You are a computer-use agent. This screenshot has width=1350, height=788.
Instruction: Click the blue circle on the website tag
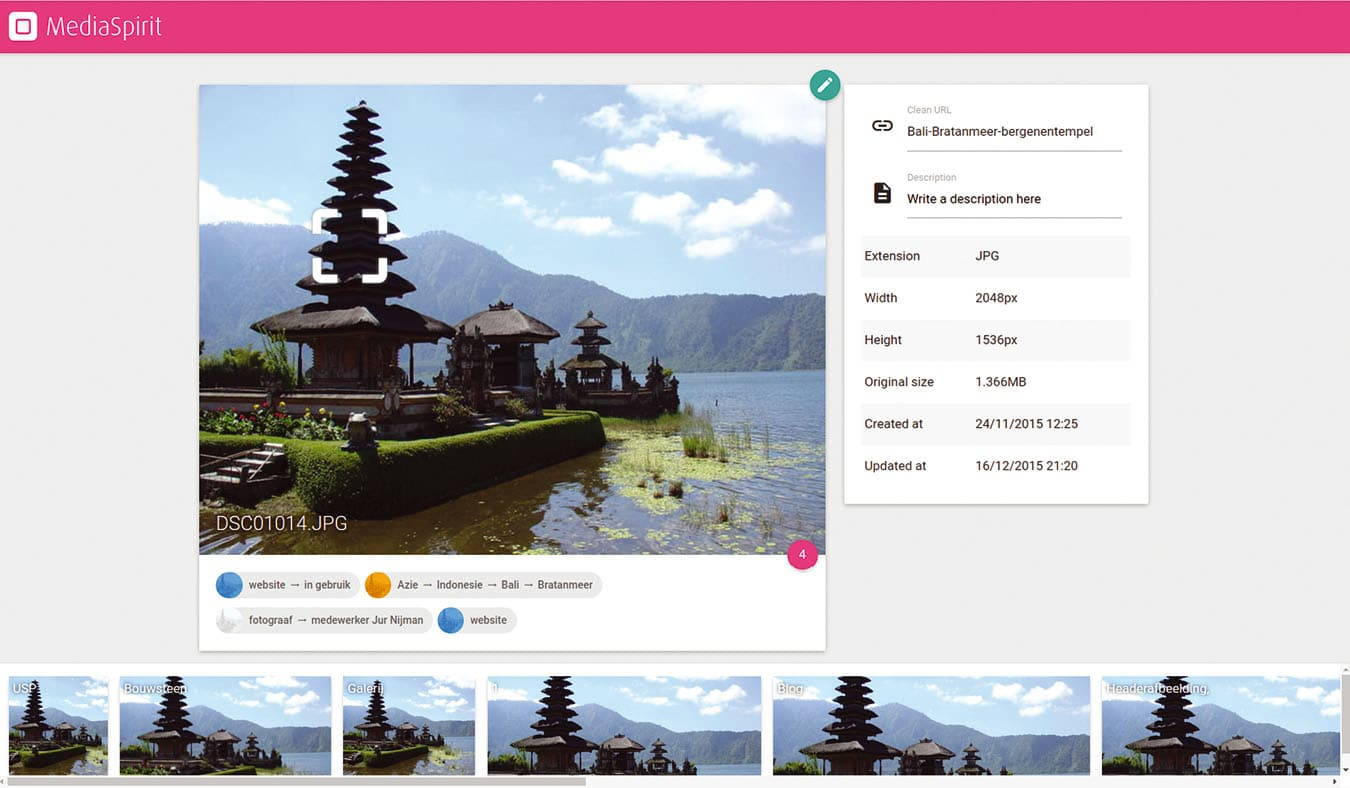click(x=451, y=620)
